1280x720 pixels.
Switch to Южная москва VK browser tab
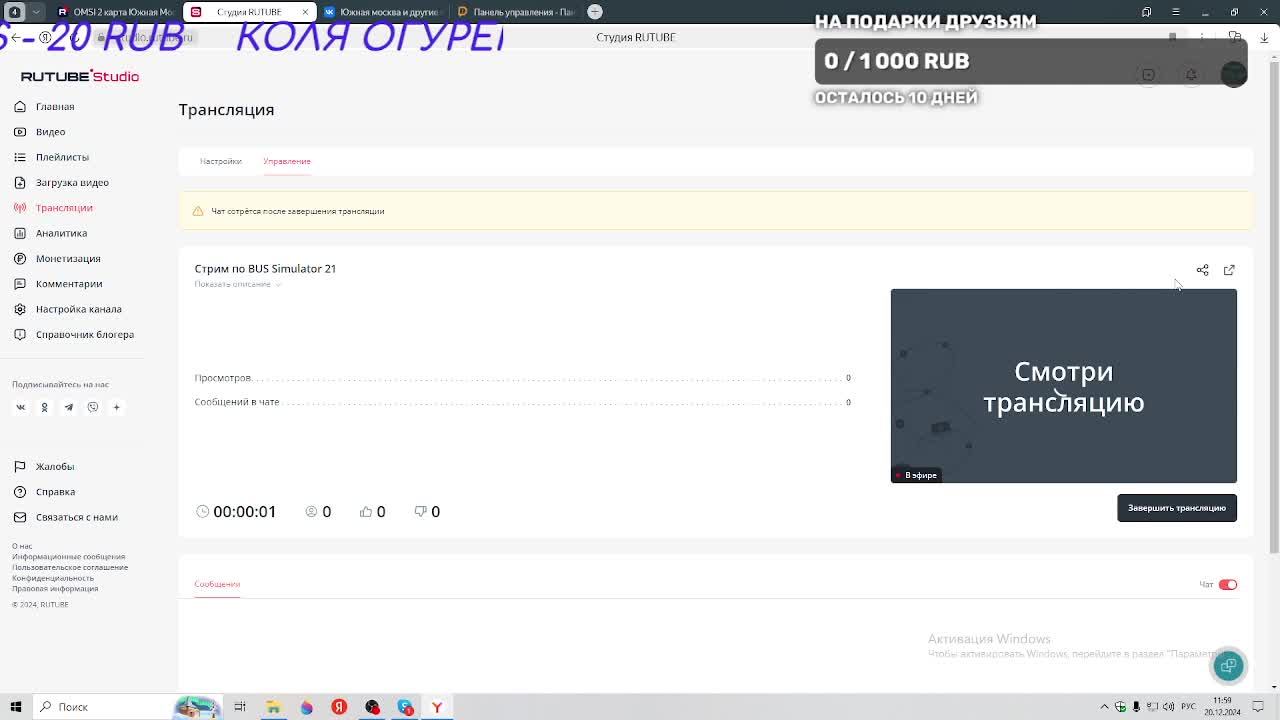pyautogui.click(x=381, y=12)
